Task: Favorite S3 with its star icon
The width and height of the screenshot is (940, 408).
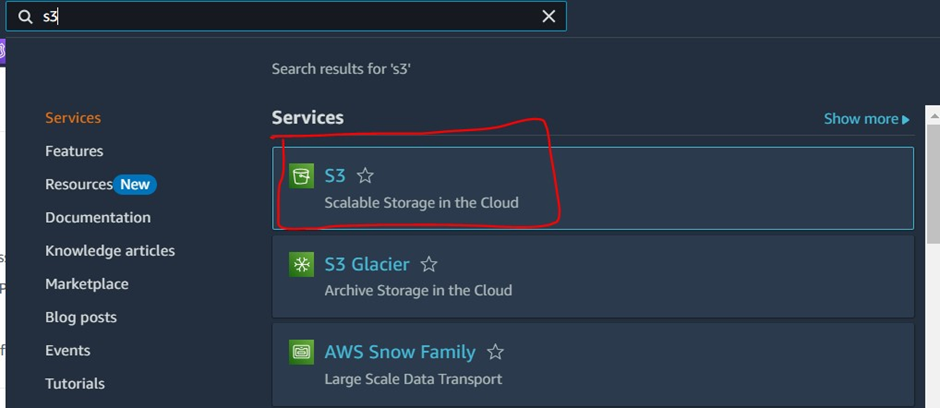Action: point(365,176)
